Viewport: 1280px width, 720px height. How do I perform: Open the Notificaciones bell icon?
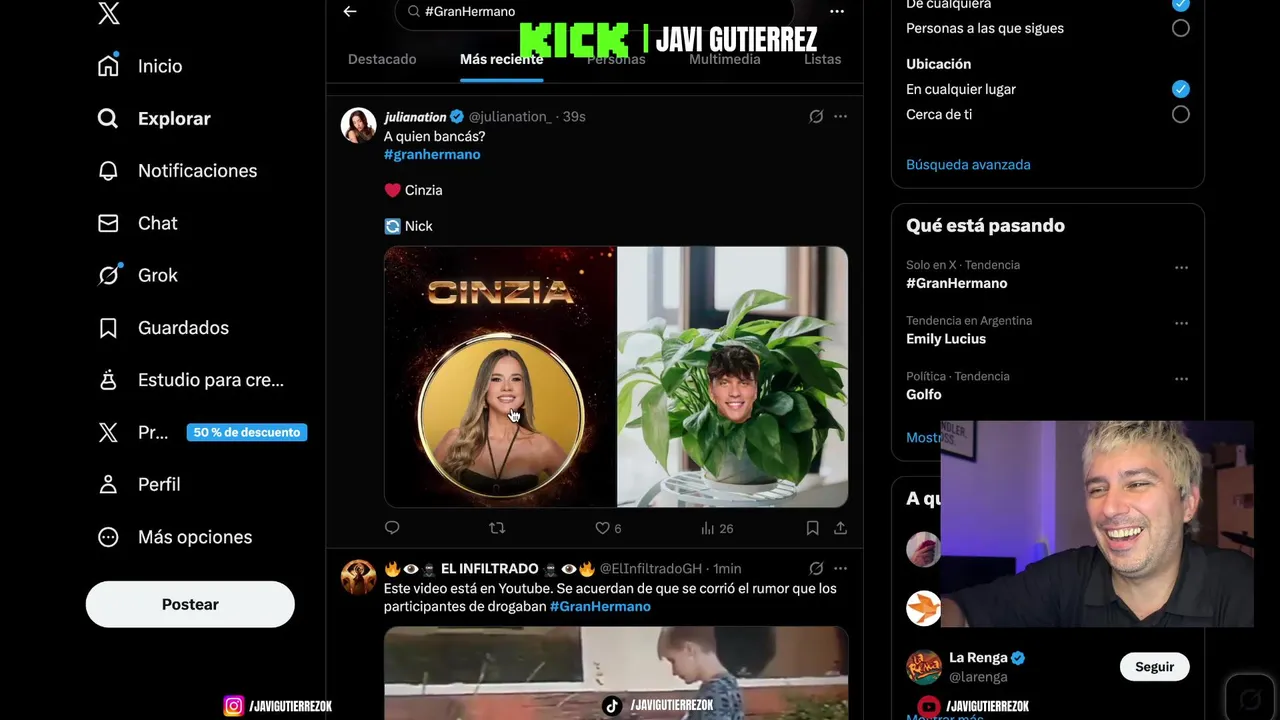tap(109, 171)
